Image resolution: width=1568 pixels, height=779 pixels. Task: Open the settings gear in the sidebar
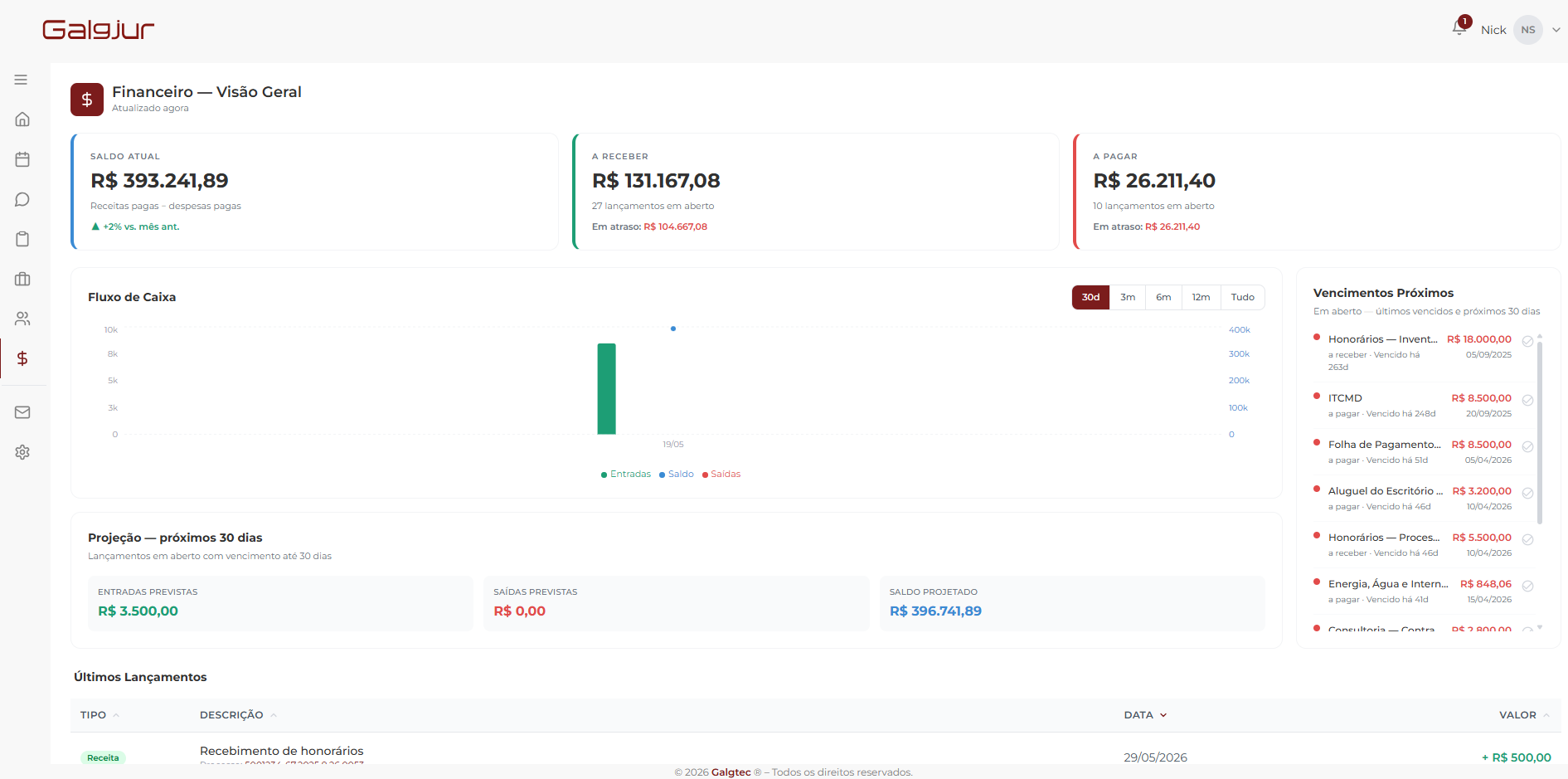click(22, 452)
